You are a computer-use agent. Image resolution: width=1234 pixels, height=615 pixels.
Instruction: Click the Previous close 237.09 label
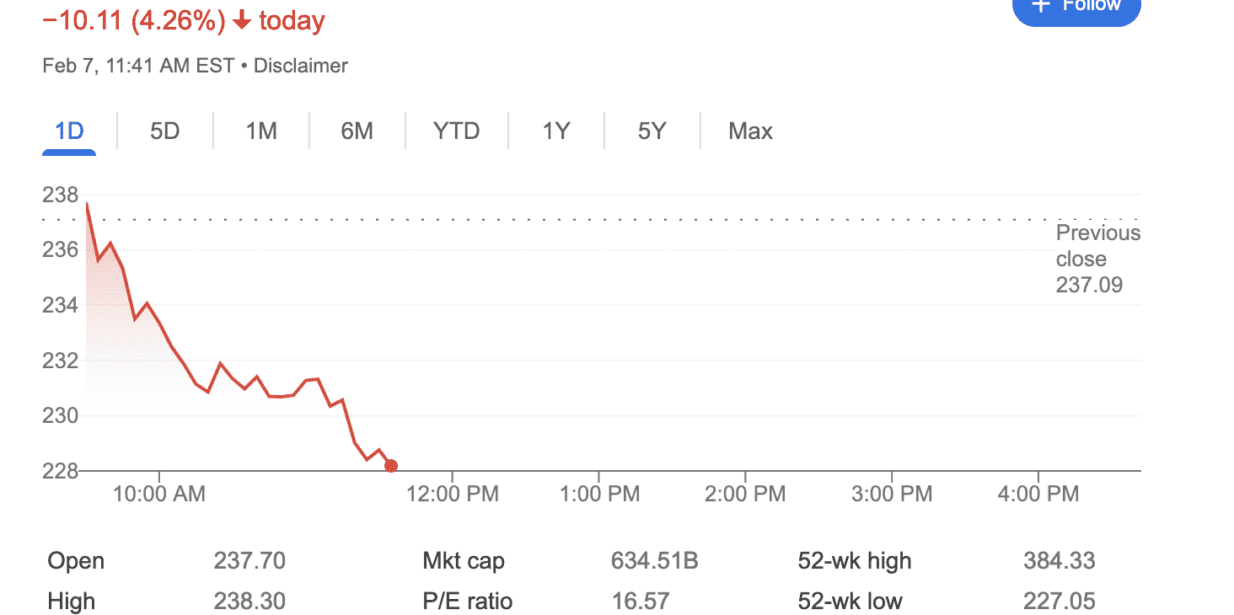click(1097, 259)
